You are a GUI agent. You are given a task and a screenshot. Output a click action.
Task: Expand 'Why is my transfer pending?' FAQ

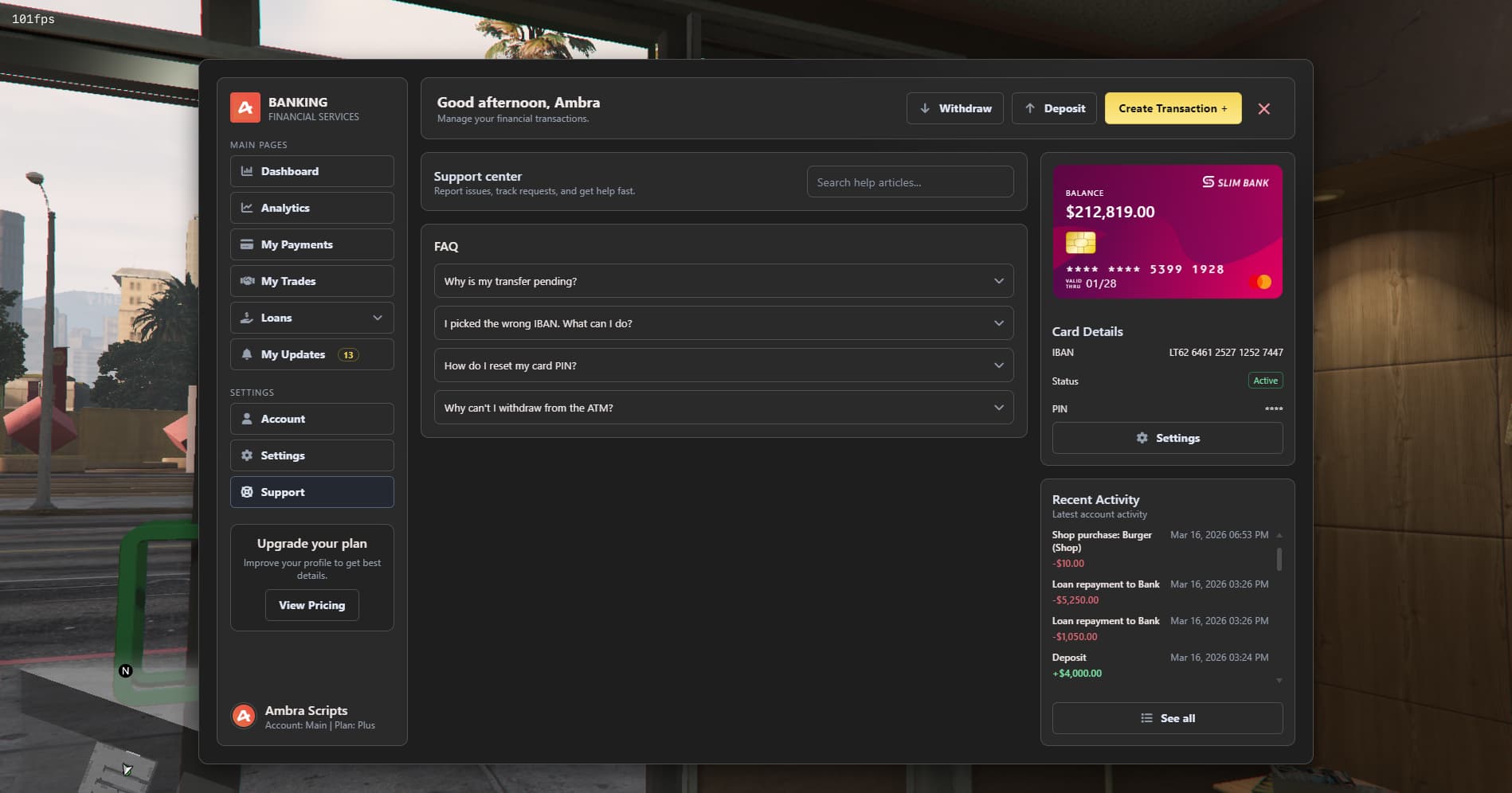[x=723, y=281]
